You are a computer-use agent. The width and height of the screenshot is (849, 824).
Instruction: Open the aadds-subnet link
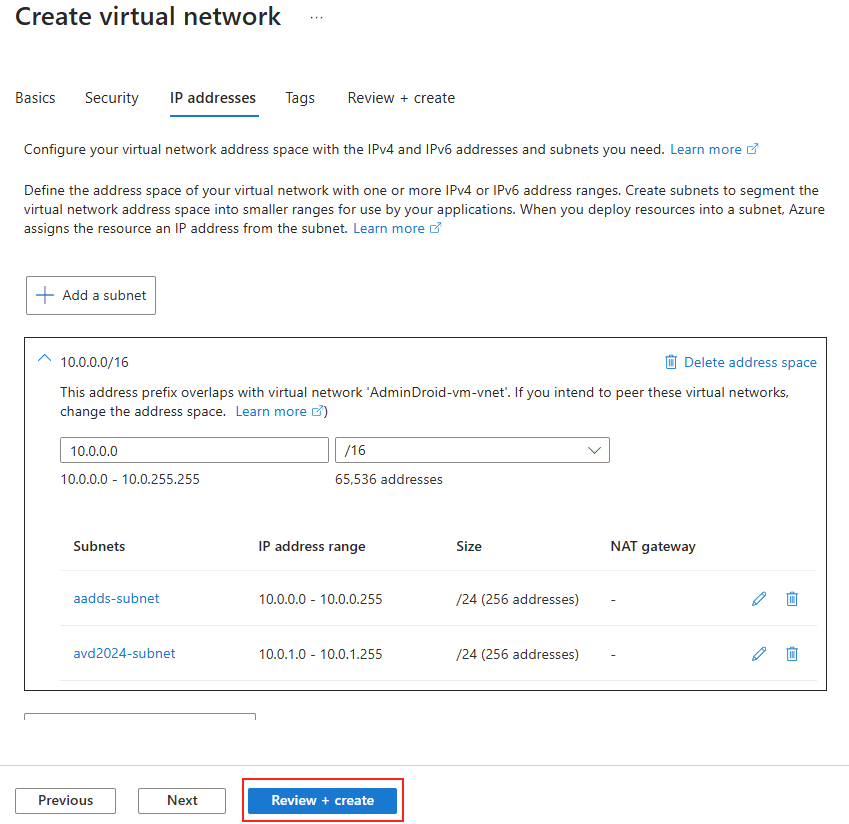pyautogui.click(x=116, y=598)
